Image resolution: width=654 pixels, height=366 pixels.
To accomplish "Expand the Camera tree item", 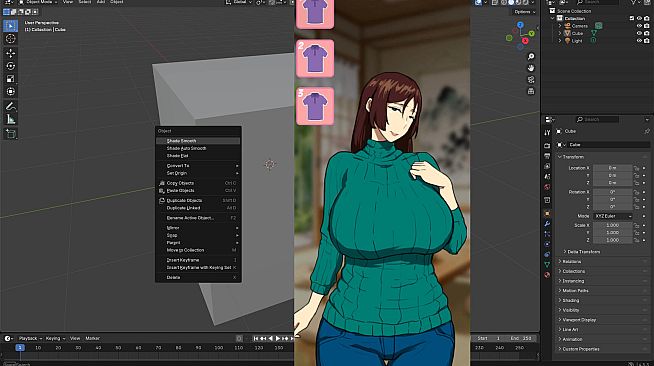I will tap(560, 26).
